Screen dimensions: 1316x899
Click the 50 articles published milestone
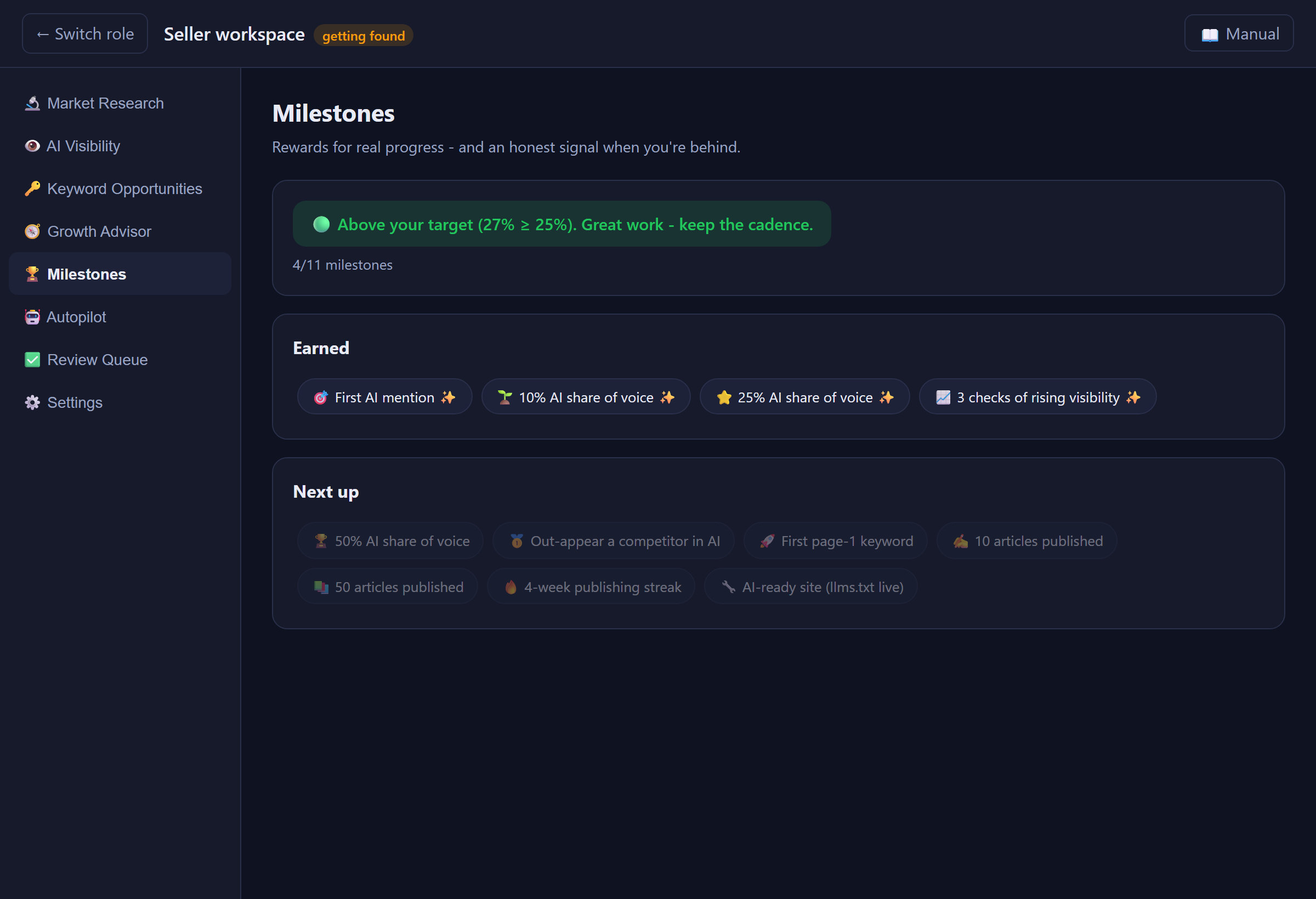pos(387,587)
